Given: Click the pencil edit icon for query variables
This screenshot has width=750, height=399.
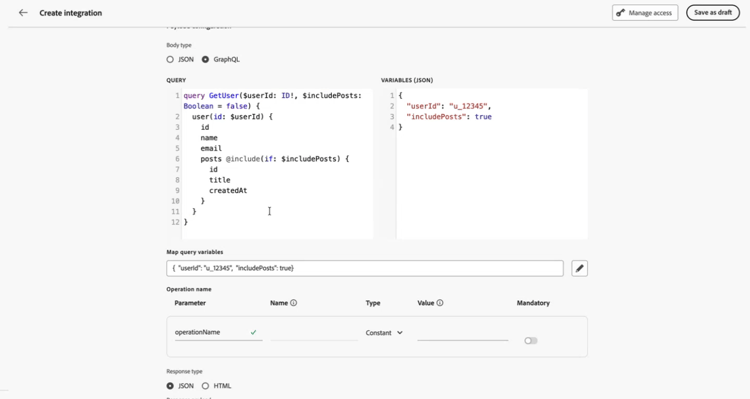Looking at the screenshot, I should point(579,268).
